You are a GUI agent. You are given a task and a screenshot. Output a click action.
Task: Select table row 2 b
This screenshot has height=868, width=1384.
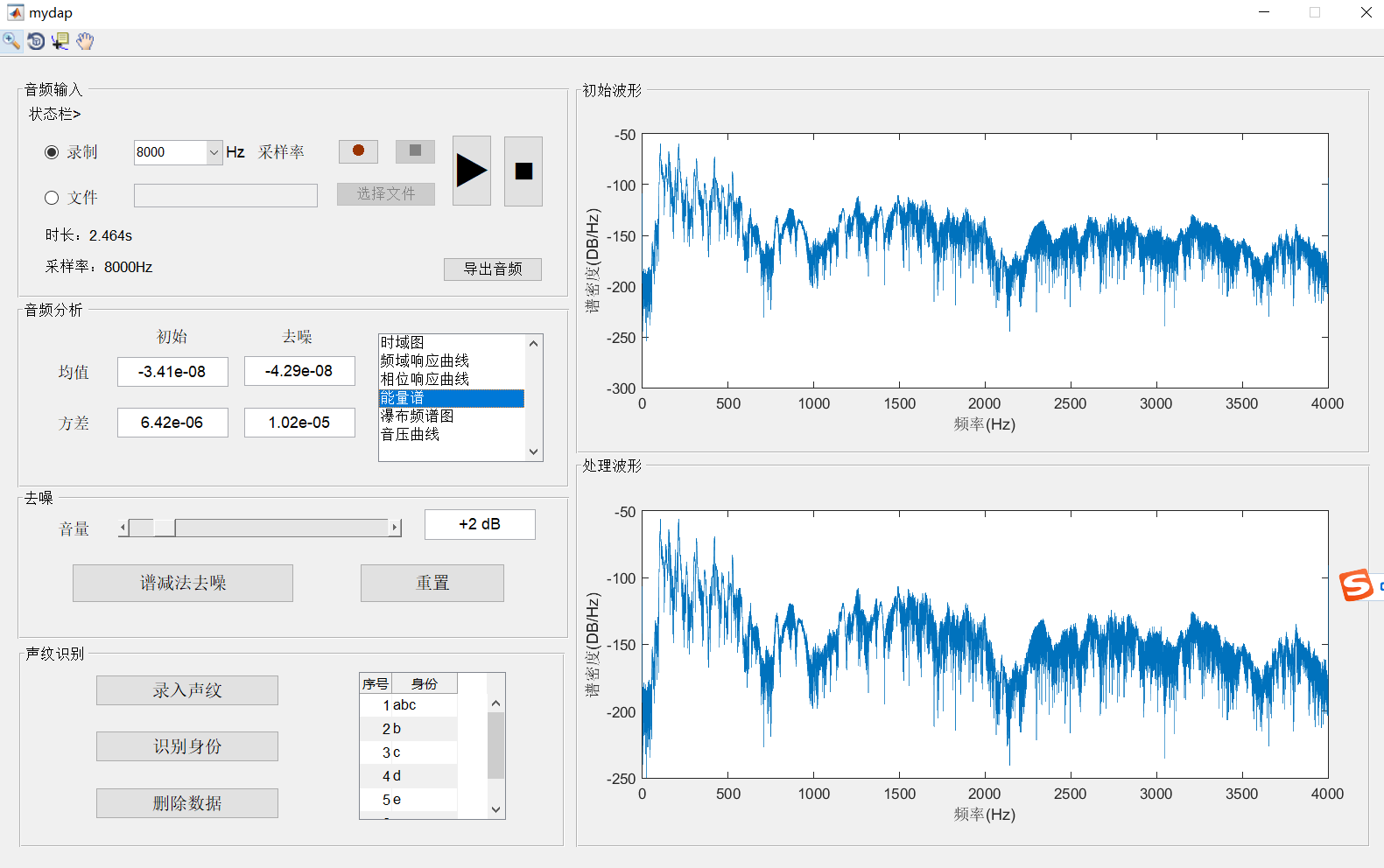[x=409, y=729]
